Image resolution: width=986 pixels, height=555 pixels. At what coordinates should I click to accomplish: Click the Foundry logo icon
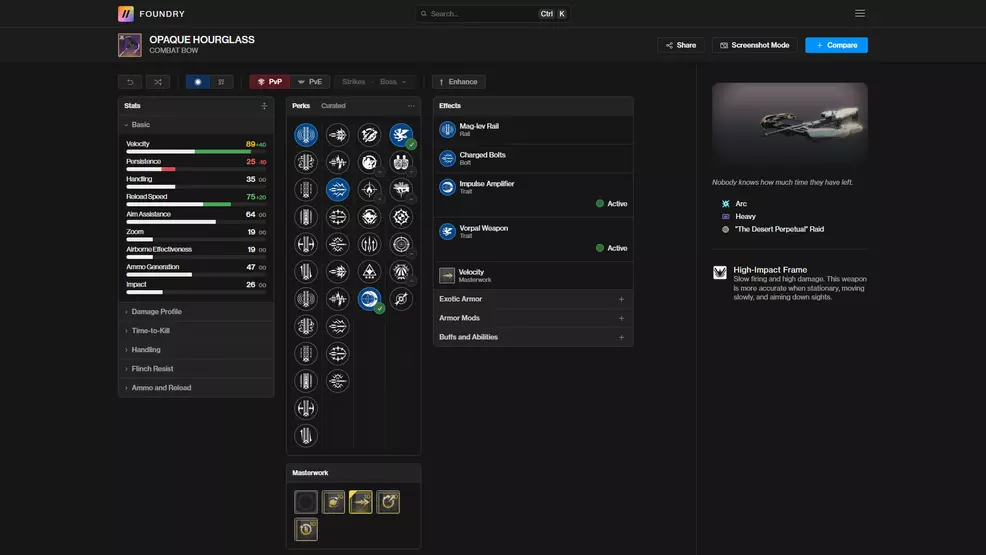click(126, 13)
